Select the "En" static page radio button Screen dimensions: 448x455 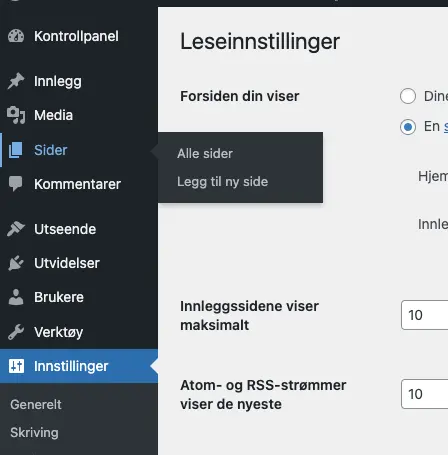(408, 127)
